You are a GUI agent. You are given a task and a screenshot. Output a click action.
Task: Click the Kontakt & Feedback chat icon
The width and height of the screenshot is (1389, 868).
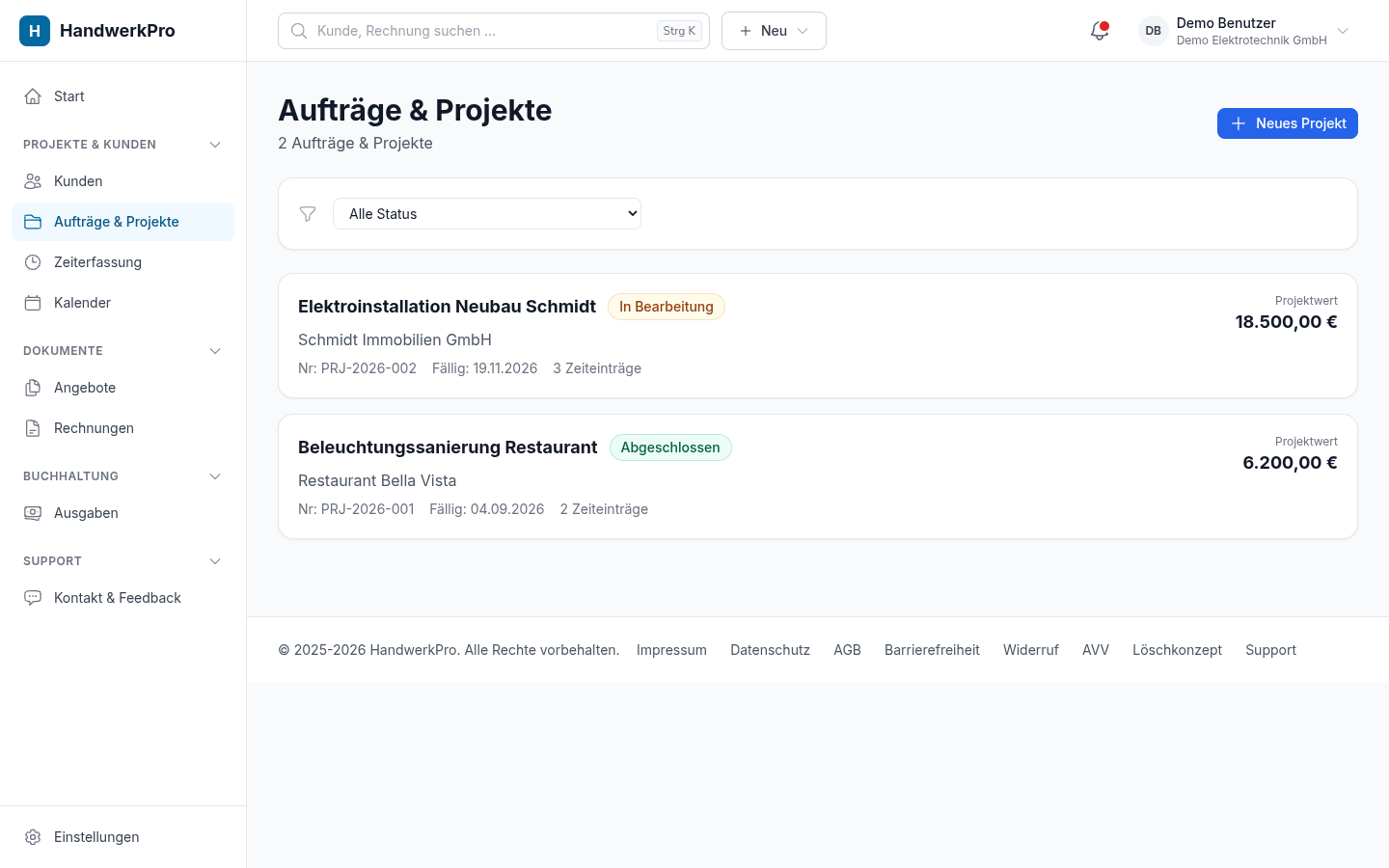[x=33, y=598]
